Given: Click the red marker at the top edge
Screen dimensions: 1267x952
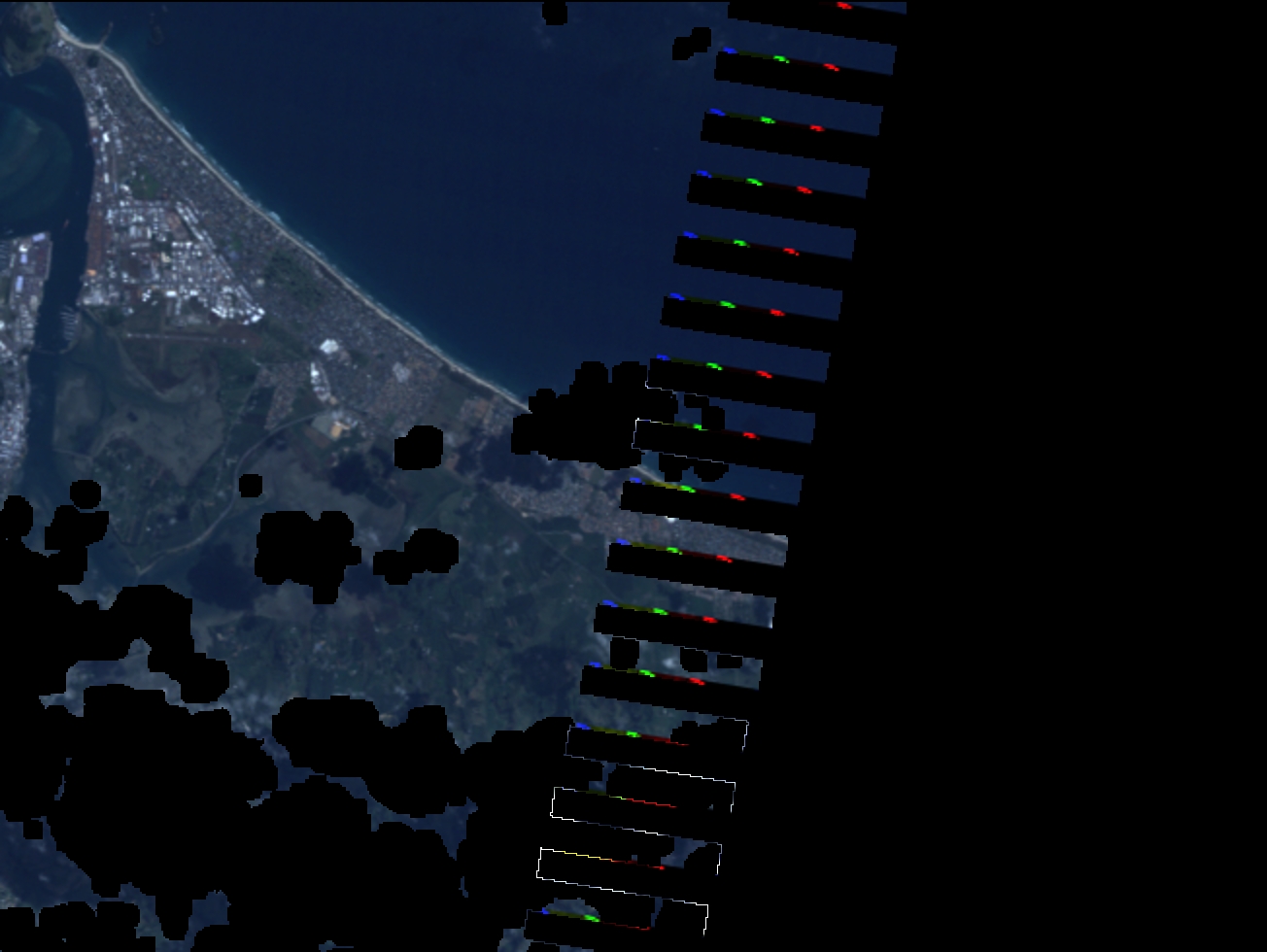Looking at the screenshot, I should coord(843,6).
